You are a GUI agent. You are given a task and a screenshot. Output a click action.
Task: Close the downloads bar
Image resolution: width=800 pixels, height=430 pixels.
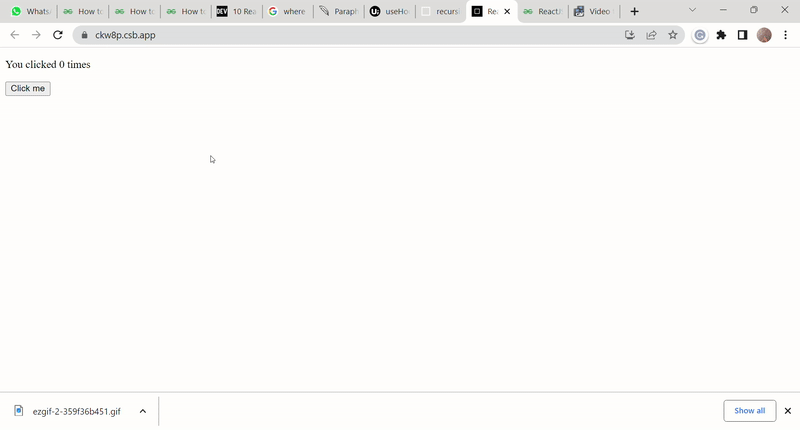click(788, 411)
